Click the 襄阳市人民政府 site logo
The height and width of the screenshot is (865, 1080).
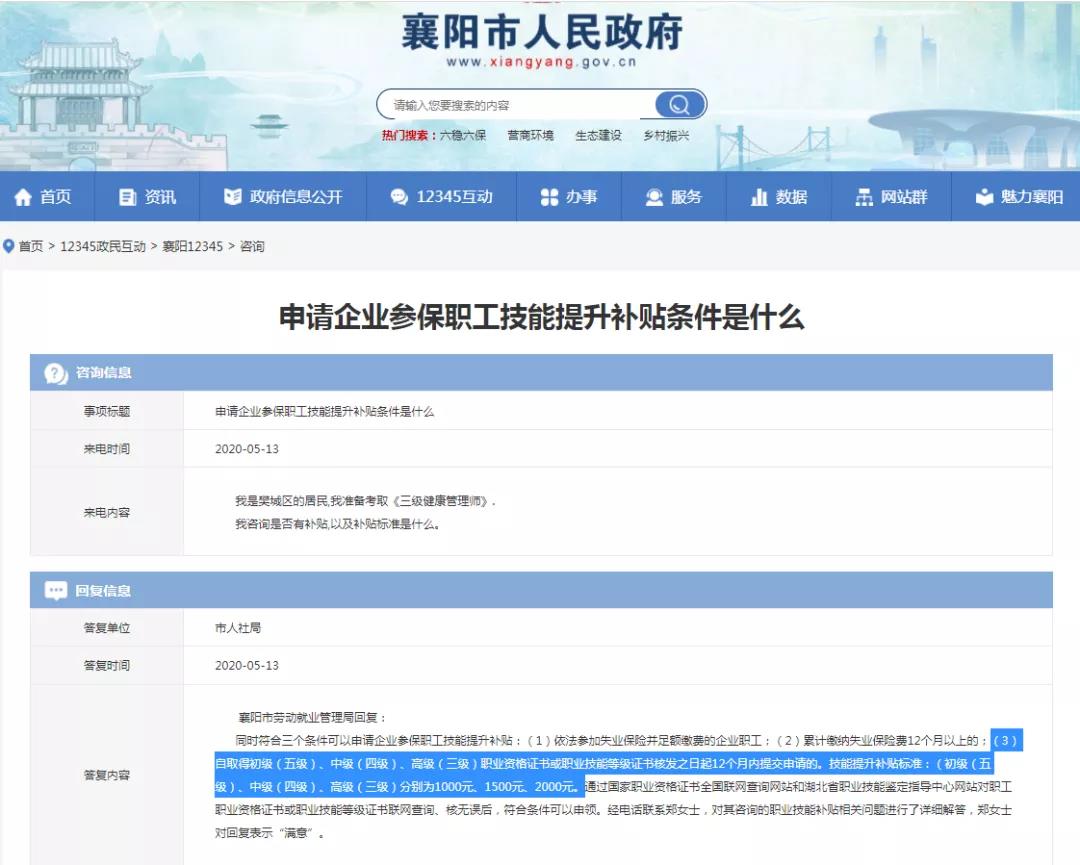(x=541, y=33)
